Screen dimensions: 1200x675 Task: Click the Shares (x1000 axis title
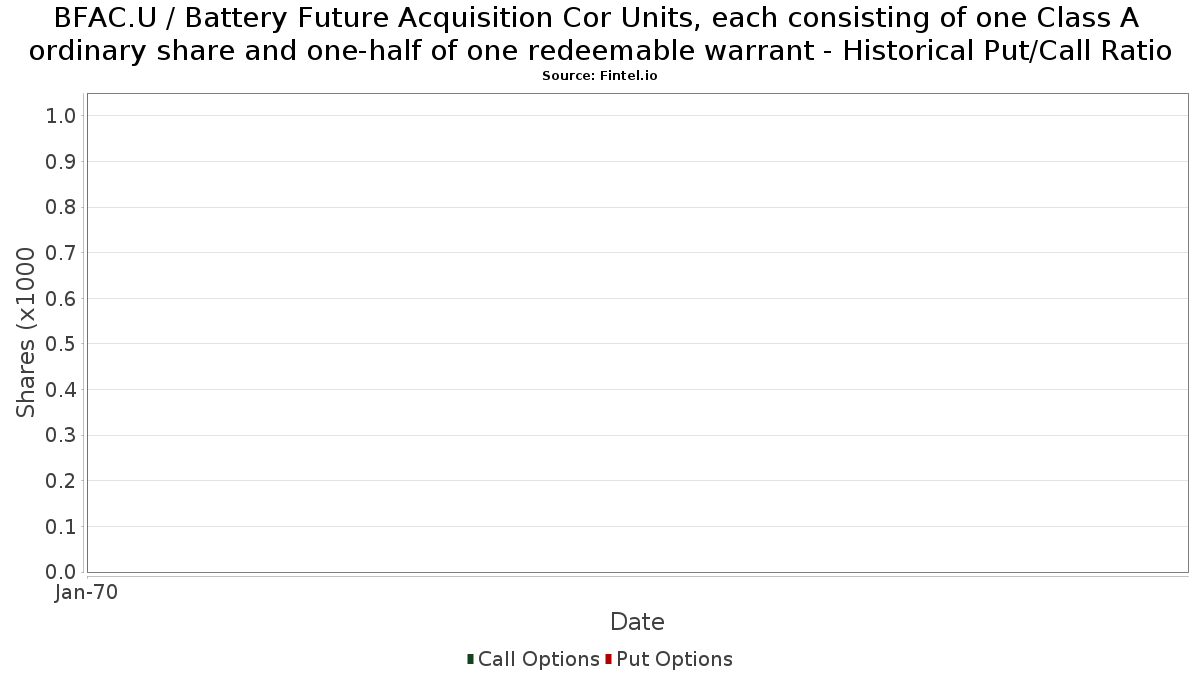coord(26,333)
